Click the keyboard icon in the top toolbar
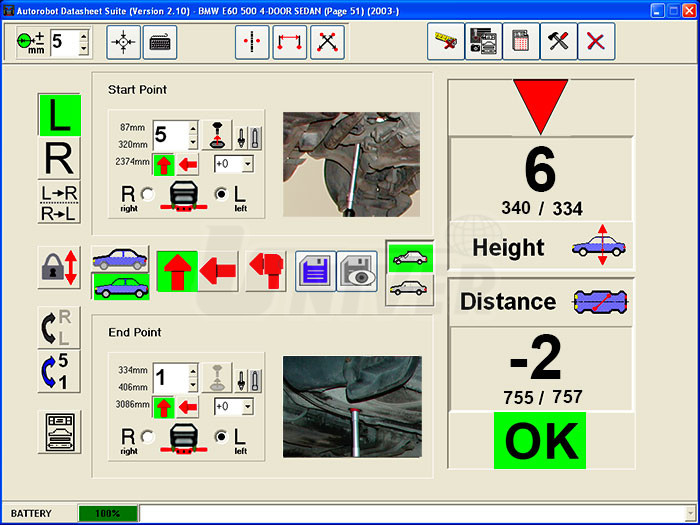700x525 pixels. pyautogui.click(x=160, y=42)
